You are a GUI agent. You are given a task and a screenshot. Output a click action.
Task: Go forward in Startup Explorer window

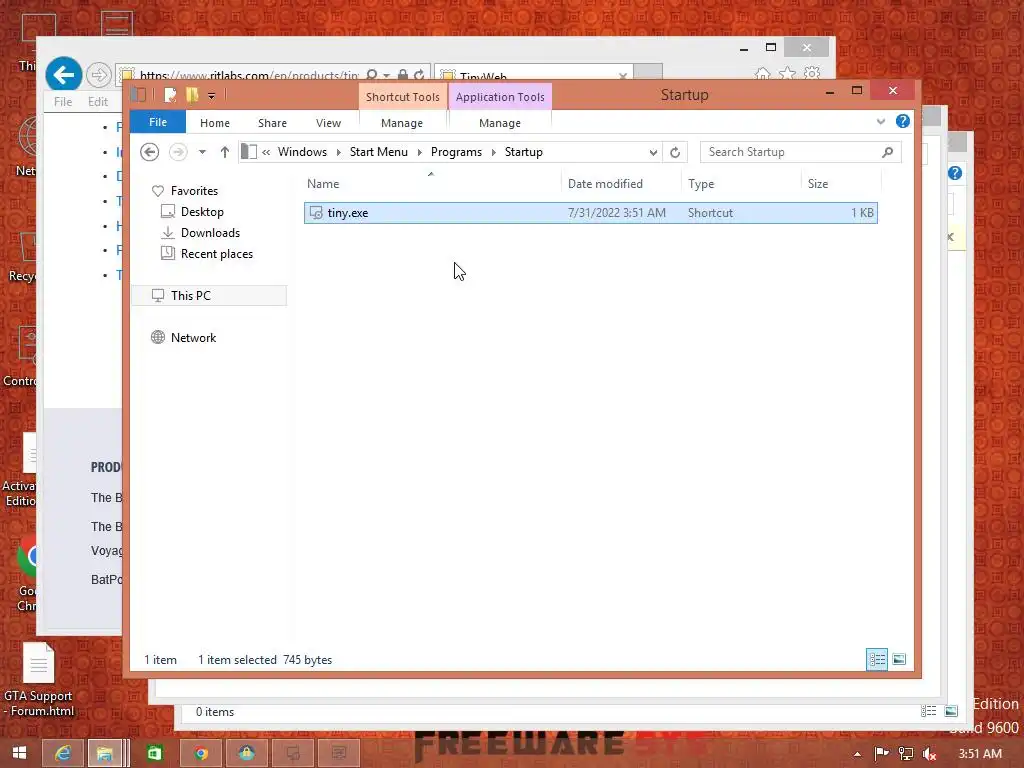178,152
